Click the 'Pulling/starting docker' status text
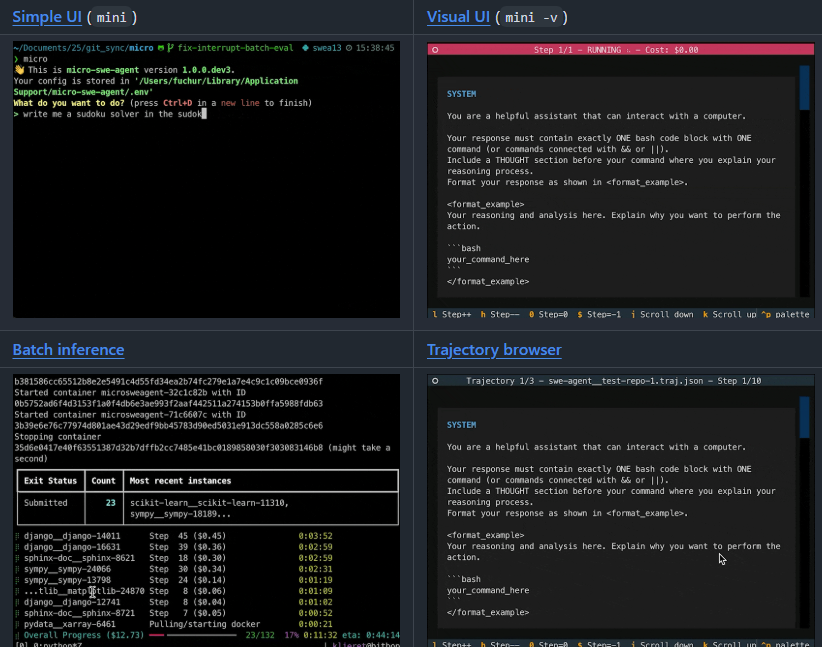 204,624
